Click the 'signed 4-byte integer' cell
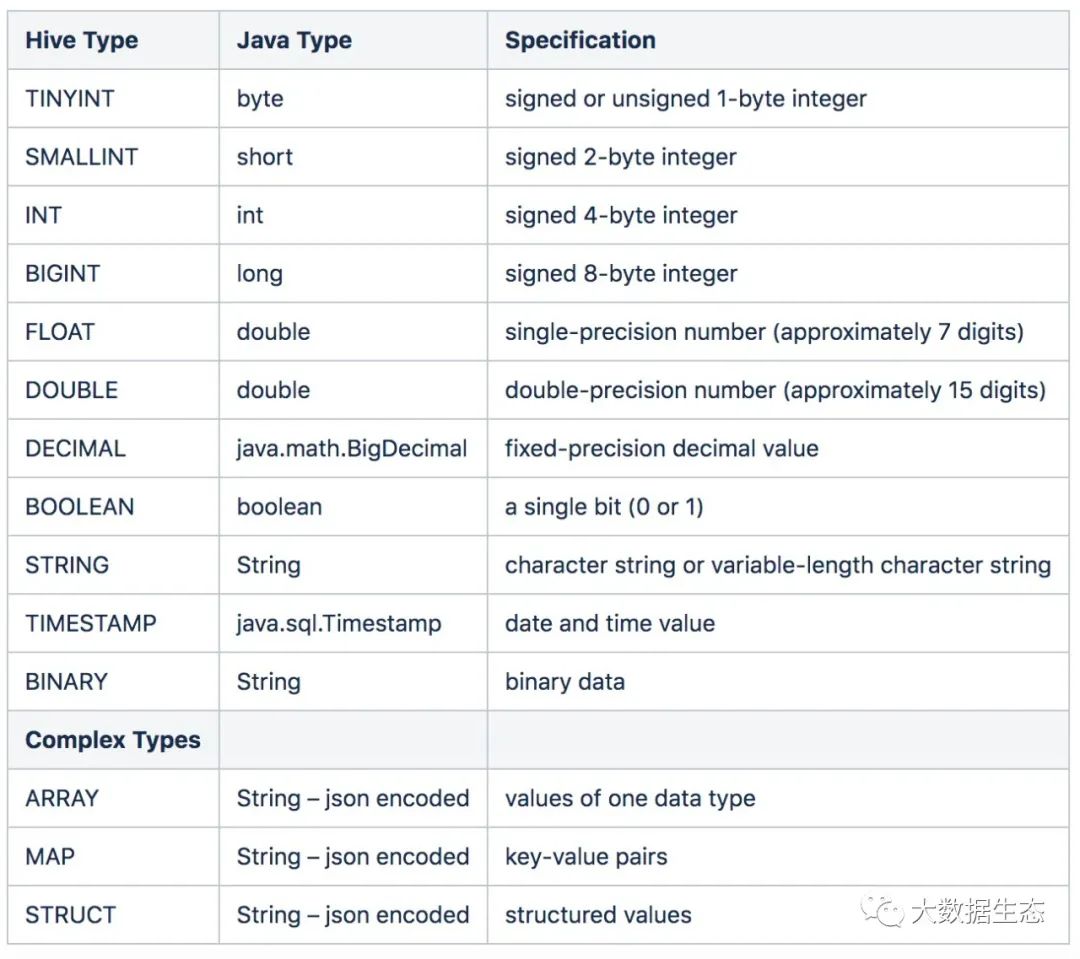This screenshot has width=1080, height=959. 621,216
